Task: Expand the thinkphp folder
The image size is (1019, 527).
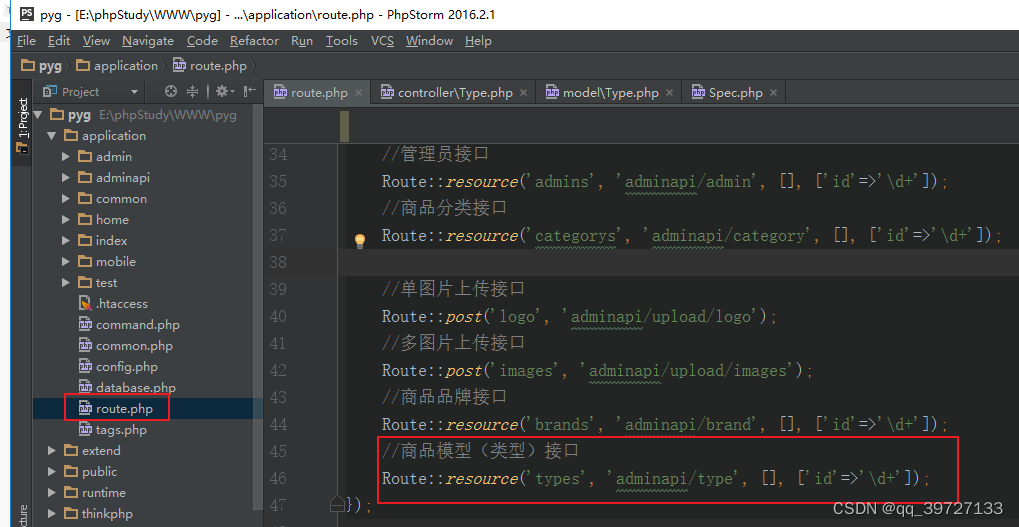Action: click(x=51, y=513)
